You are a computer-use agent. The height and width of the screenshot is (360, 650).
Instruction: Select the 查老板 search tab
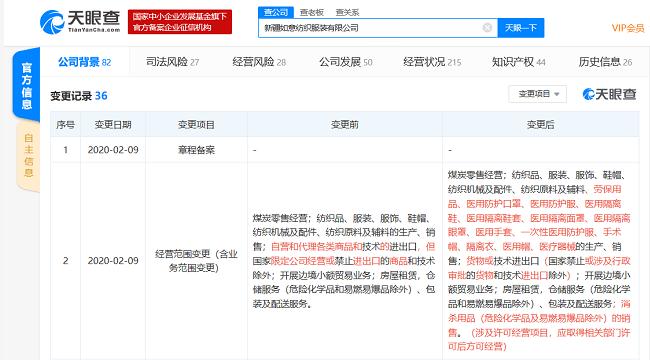coord(312,12)
